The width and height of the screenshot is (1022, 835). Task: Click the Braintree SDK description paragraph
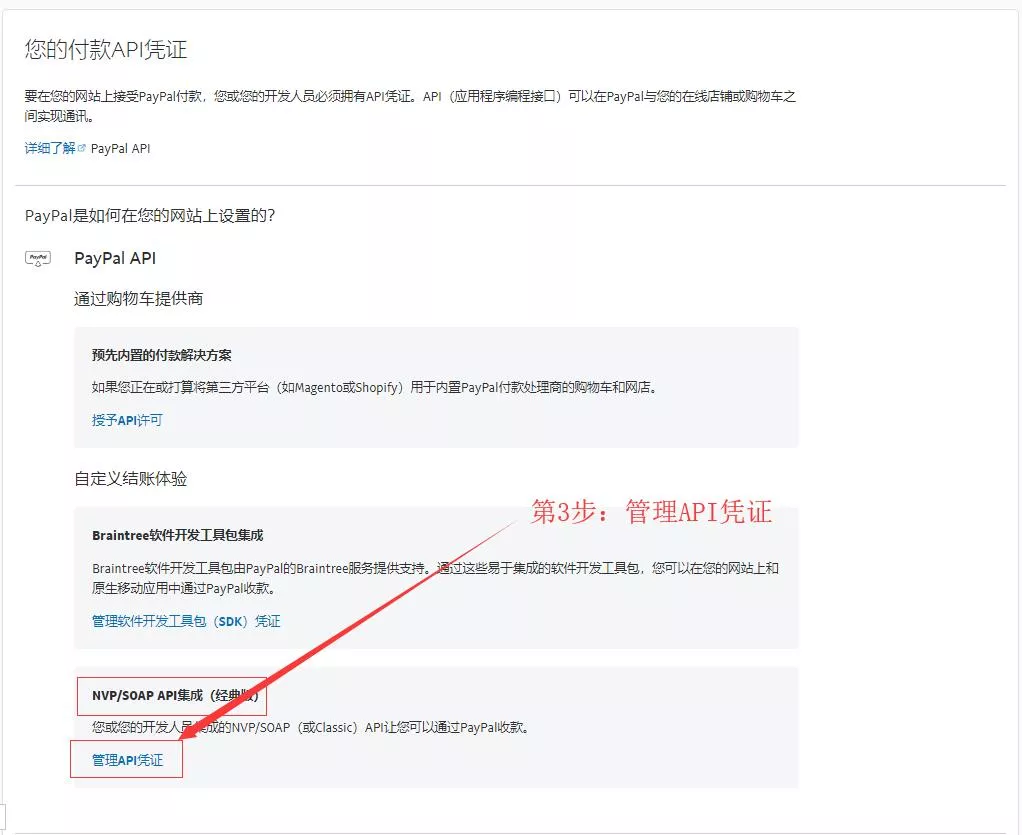pyautogui.click(x=435, y=578)
